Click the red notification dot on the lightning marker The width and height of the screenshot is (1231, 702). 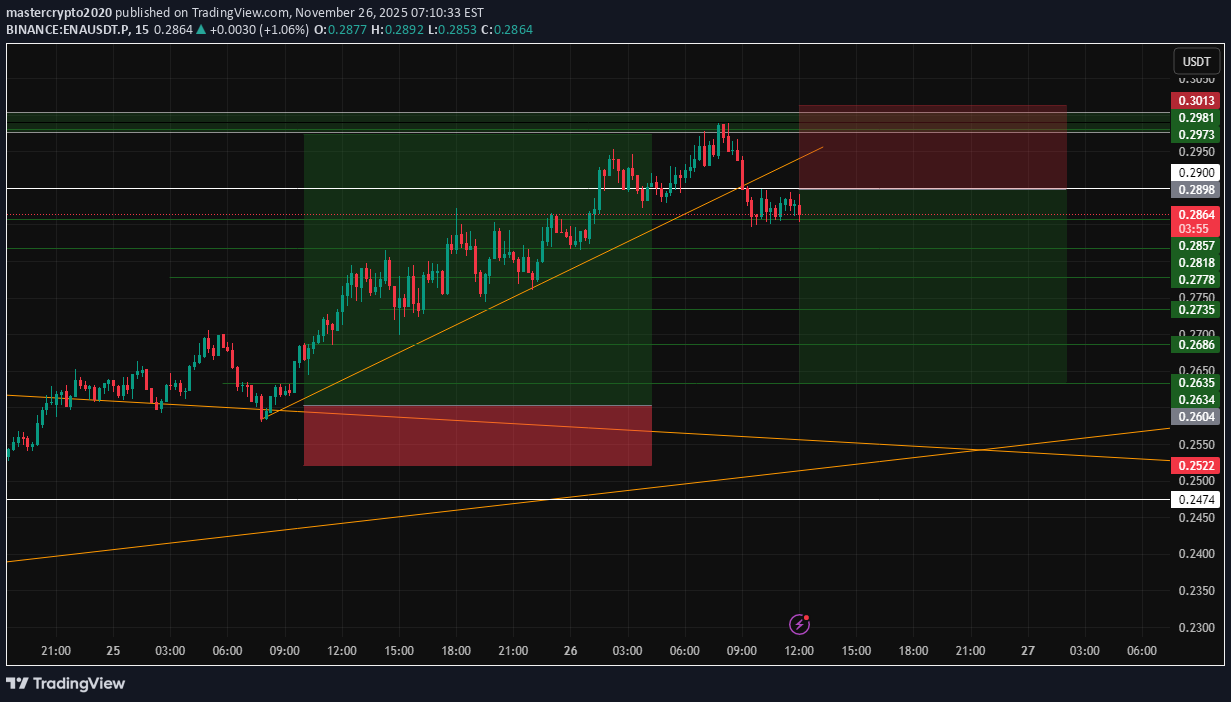tap(807, 617)
